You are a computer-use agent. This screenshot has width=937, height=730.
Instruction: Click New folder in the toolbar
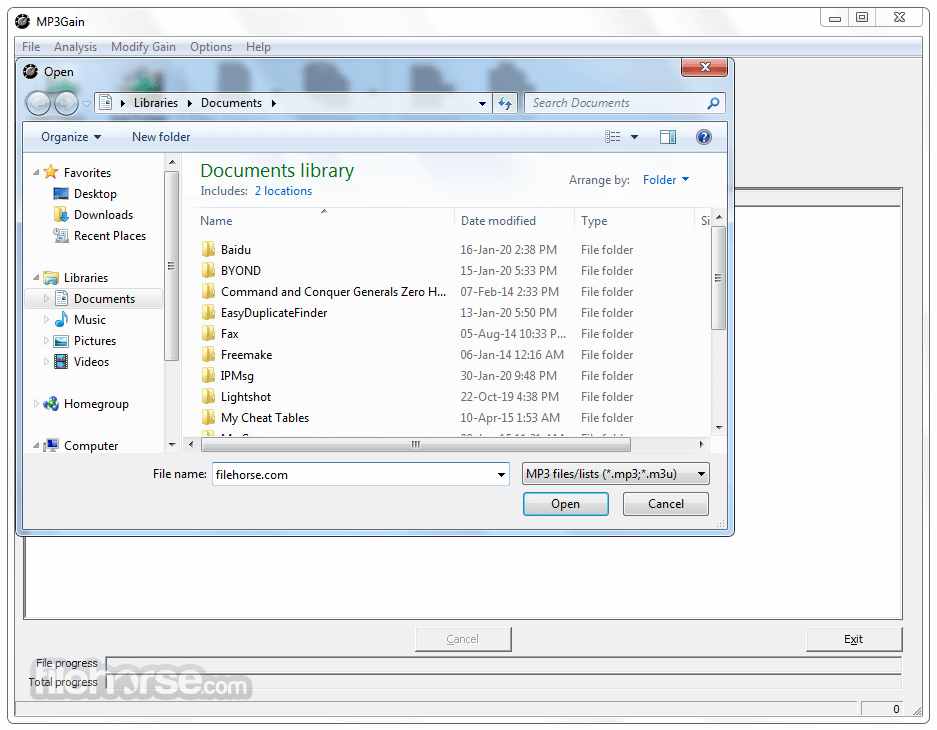[x=161, y=137]
